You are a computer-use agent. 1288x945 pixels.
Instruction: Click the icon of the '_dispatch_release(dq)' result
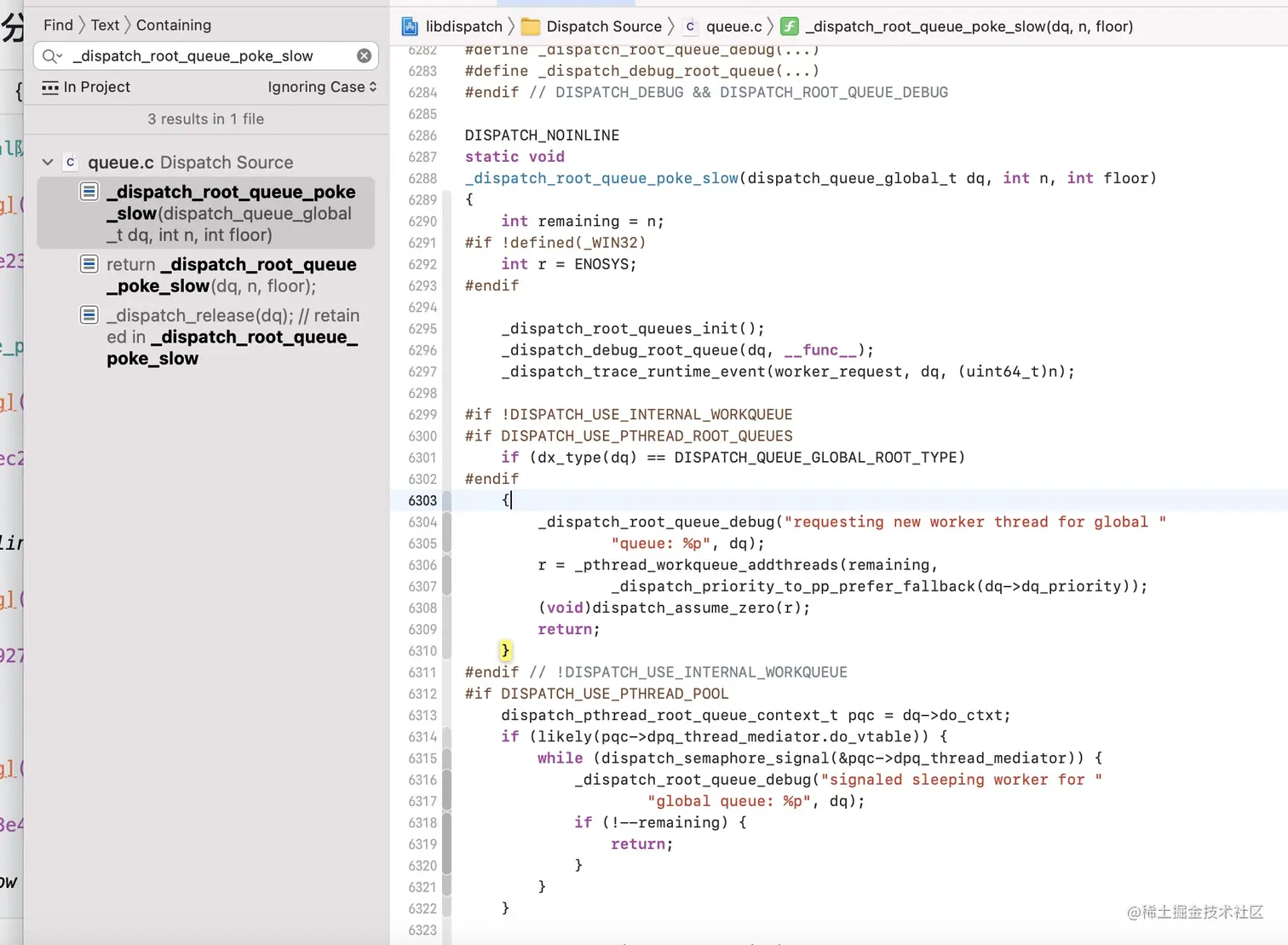click(x=89, y=315)
